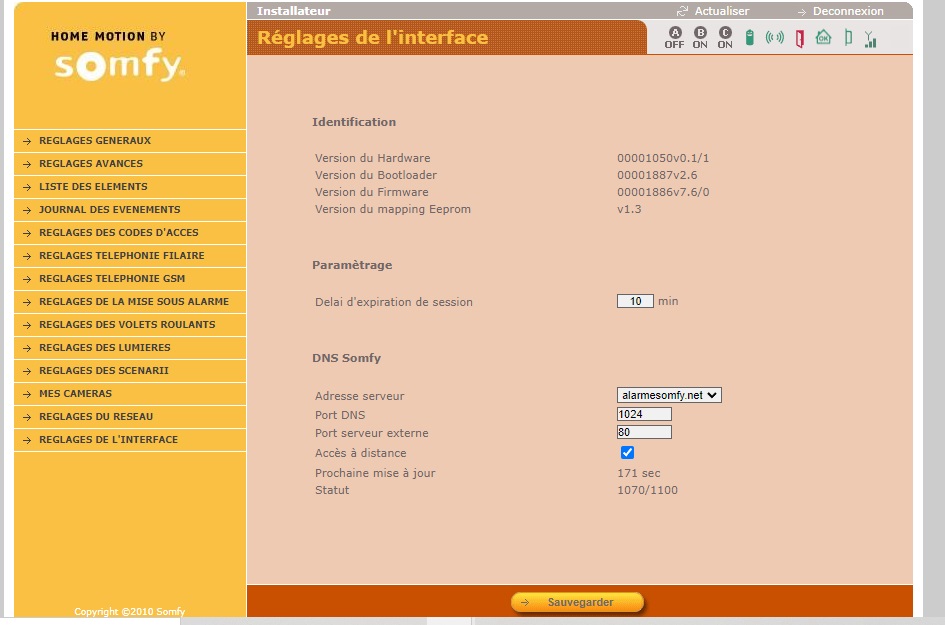
Task: Click bootloader version 00001887v2.6
Action: (x=657, y=175)
